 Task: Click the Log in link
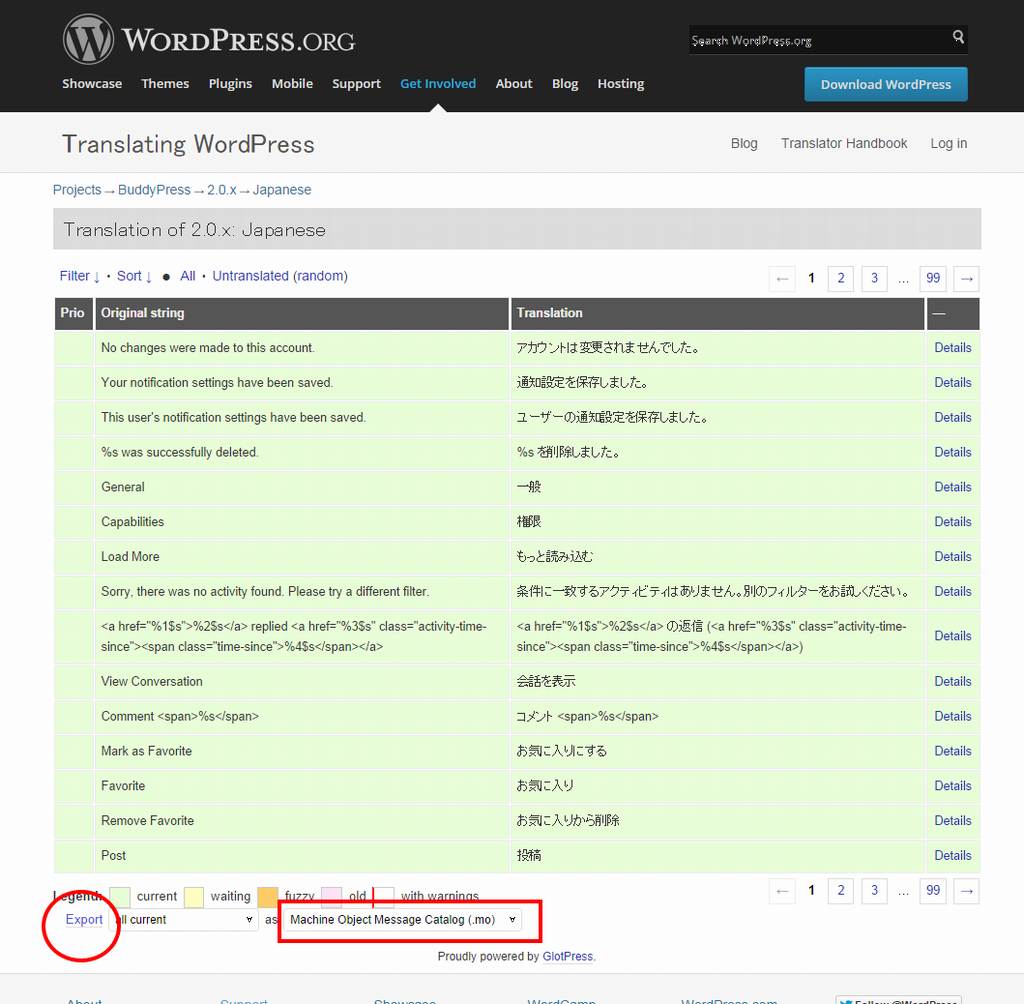[948, 143]
